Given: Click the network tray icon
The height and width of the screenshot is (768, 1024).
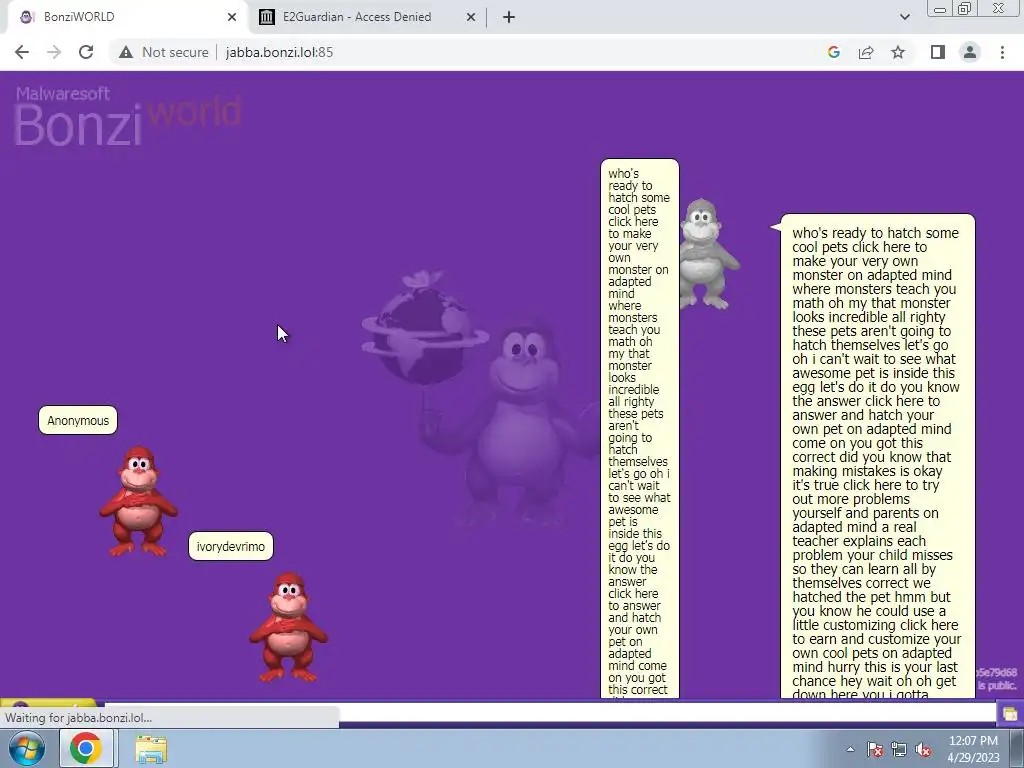Looking at the screenshot, I should click(899, 749).
